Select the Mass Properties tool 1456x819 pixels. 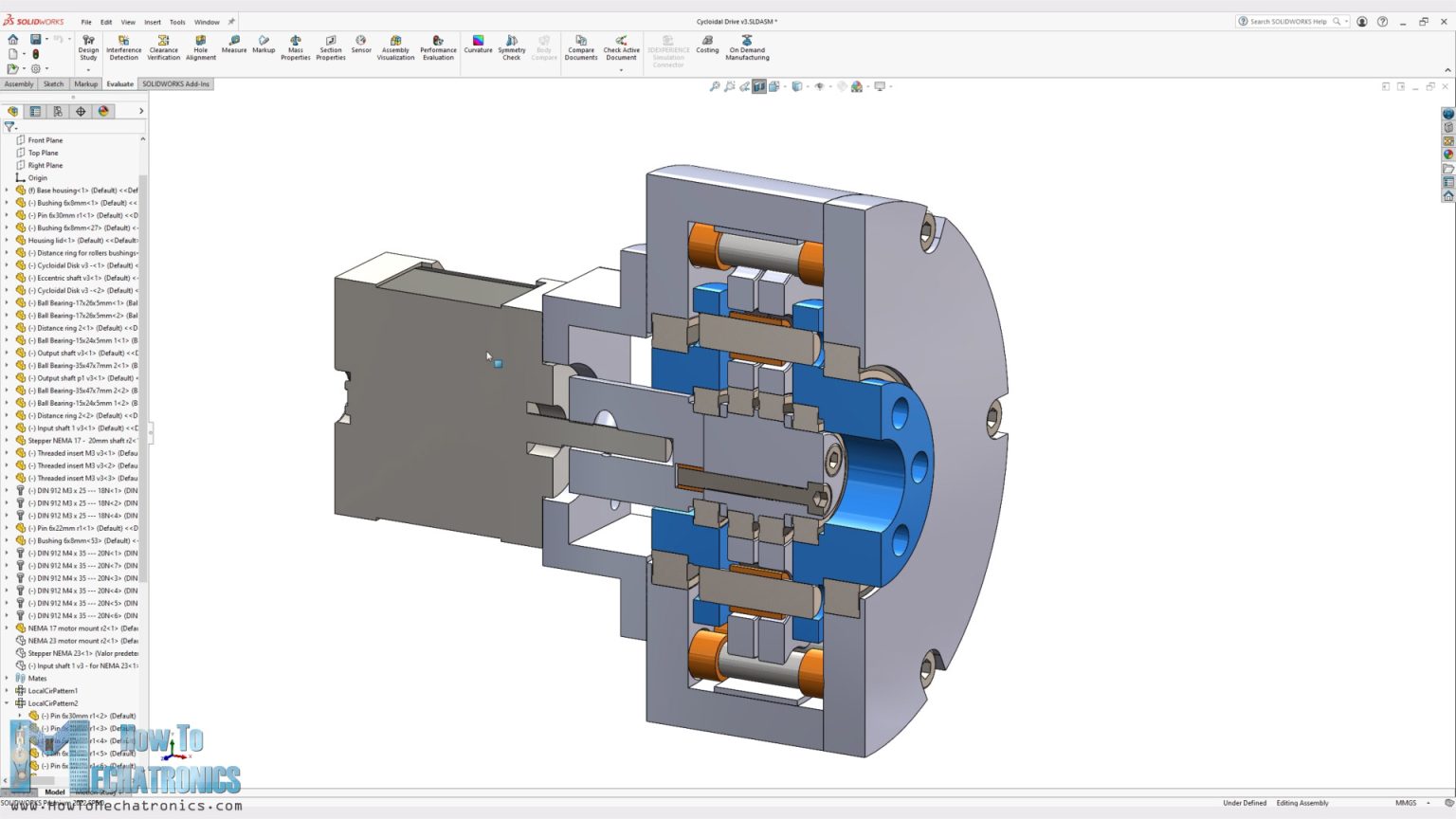point(296,47)
